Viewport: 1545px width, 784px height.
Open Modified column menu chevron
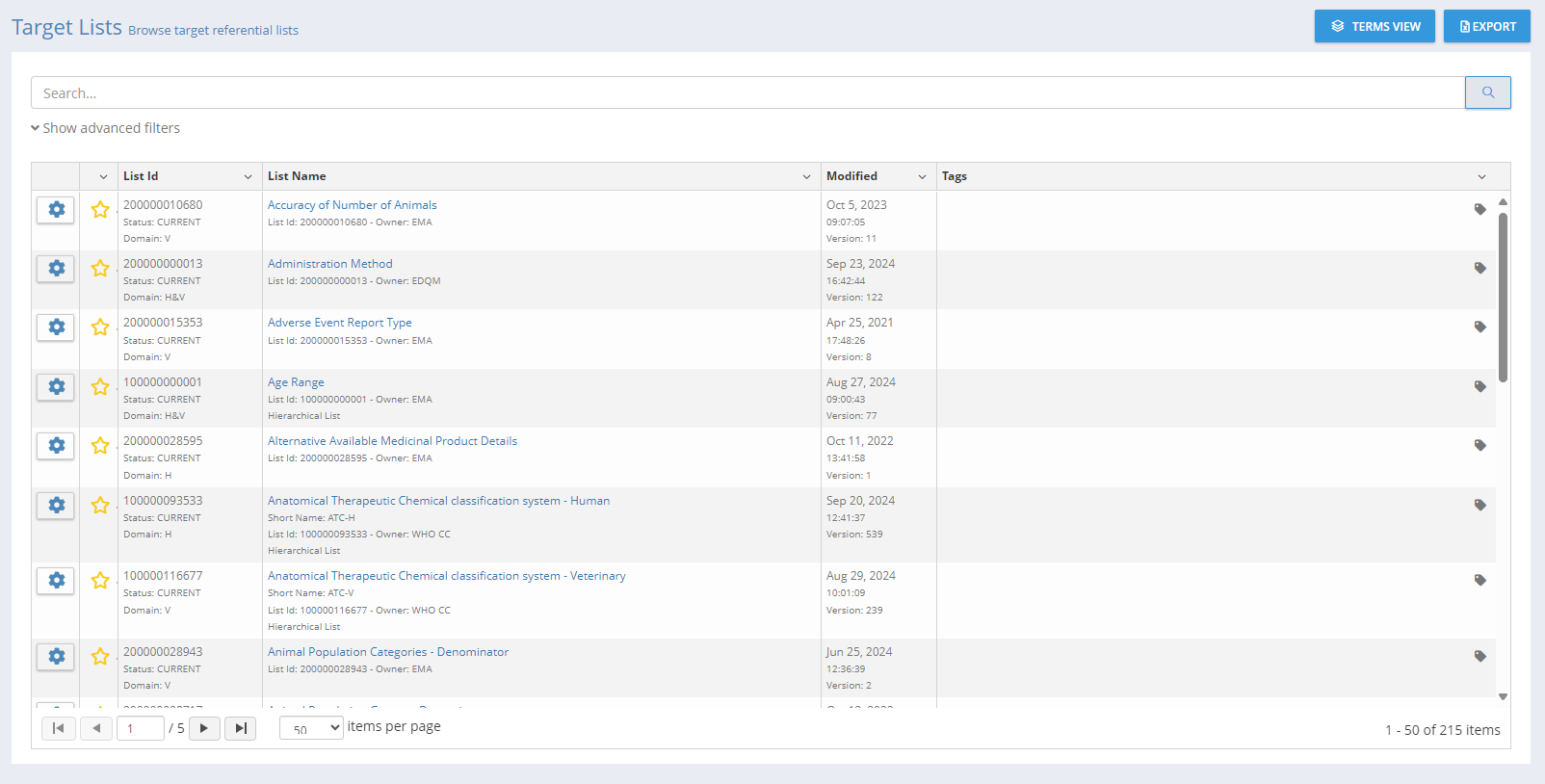(x=922, y=176)
